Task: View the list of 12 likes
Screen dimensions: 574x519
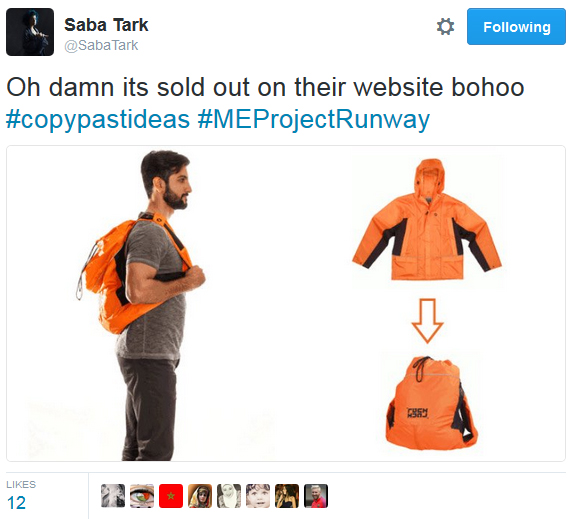Action: pyautogui.click(x=16, y=503)
